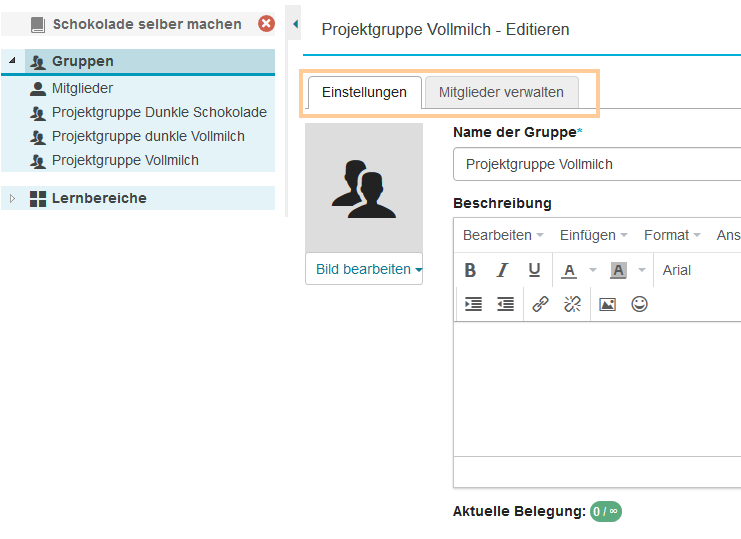Increase paragraph indent
Image resolution: width=741 pixels, height=539 pixels.
pos(473,304)
